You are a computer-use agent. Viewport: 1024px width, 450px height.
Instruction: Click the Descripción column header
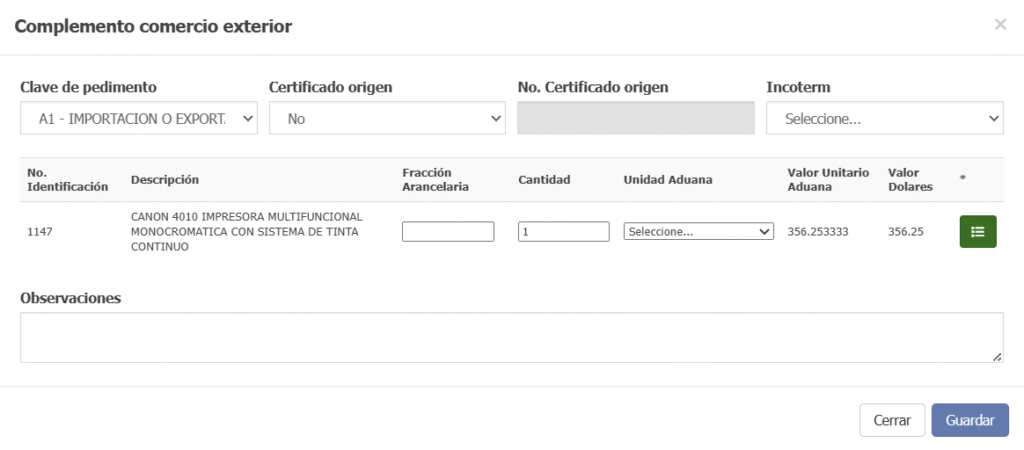165,180
